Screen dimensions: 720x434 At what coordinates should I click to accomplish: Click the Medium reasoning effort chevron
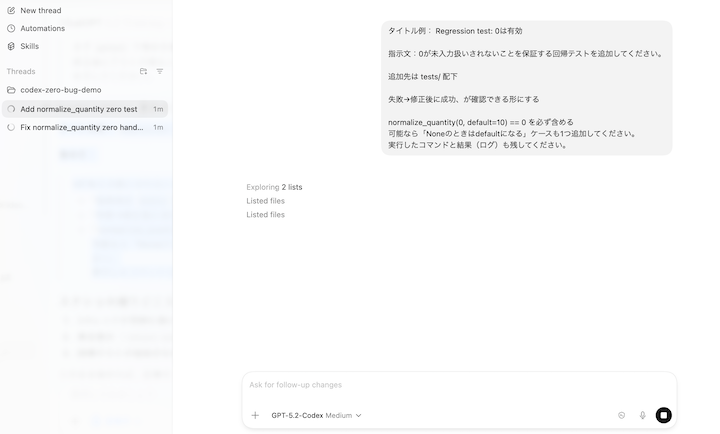coord(358,415)
